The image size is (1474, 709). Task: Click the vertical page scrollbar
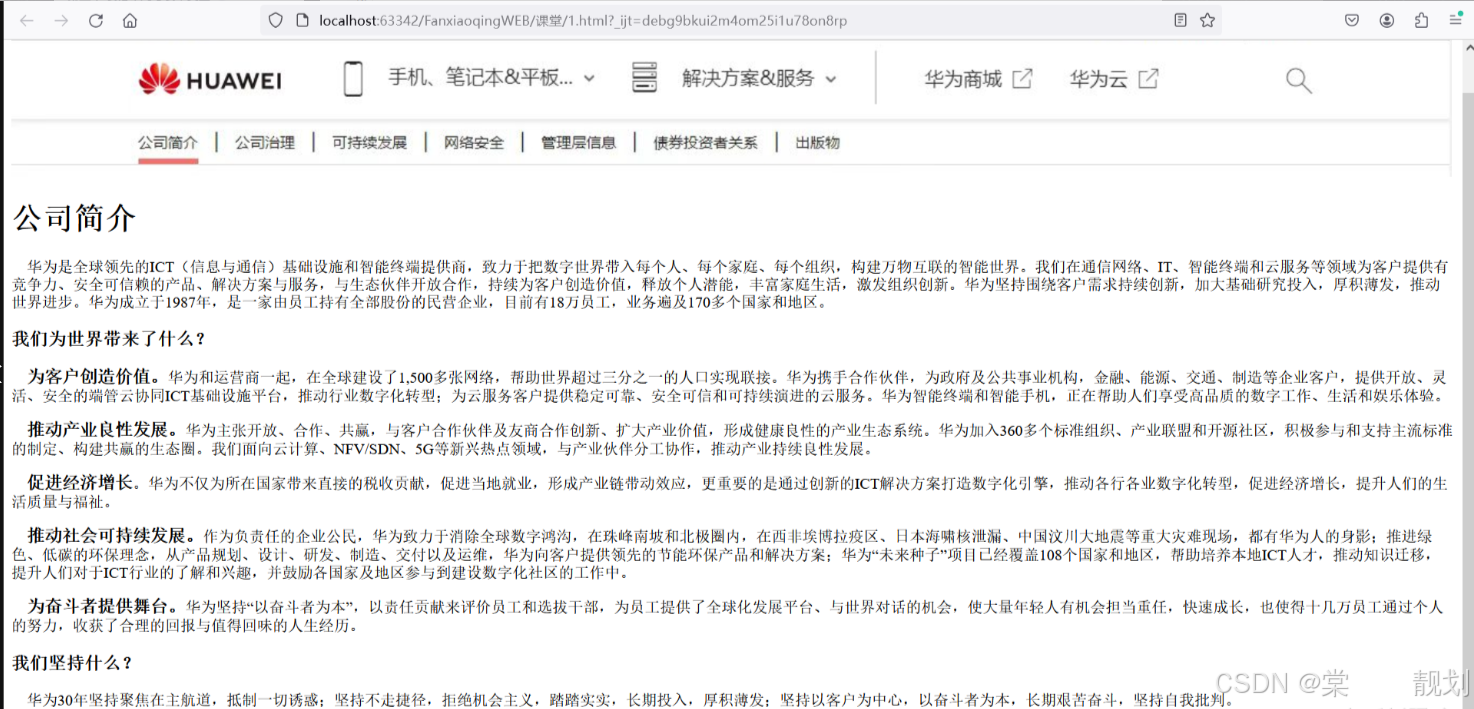[1467, 374]
